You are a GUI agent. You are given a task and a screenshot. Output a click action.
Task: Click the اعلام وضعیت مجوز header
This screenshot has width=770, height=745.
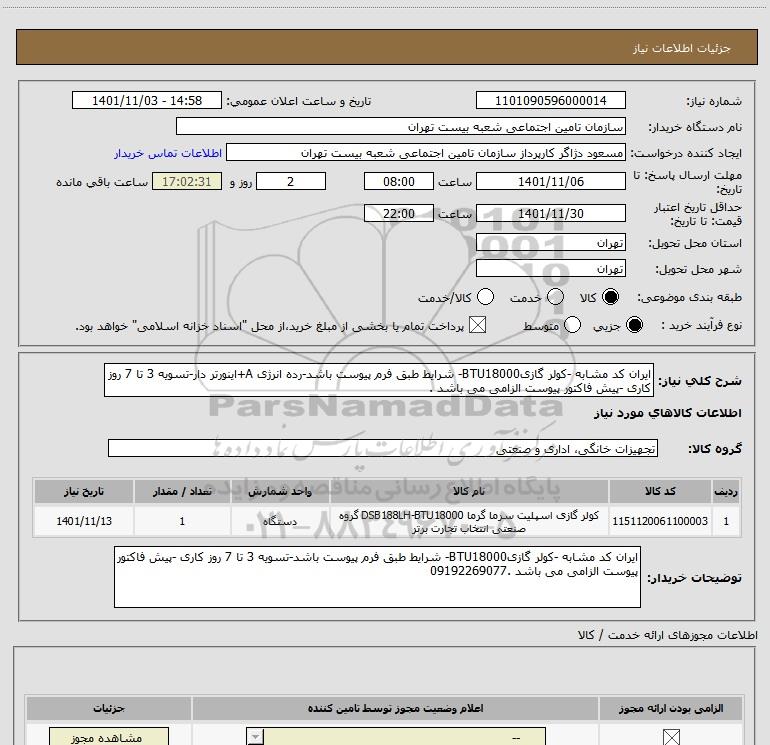pyautogui.click(x=395, y=708)
